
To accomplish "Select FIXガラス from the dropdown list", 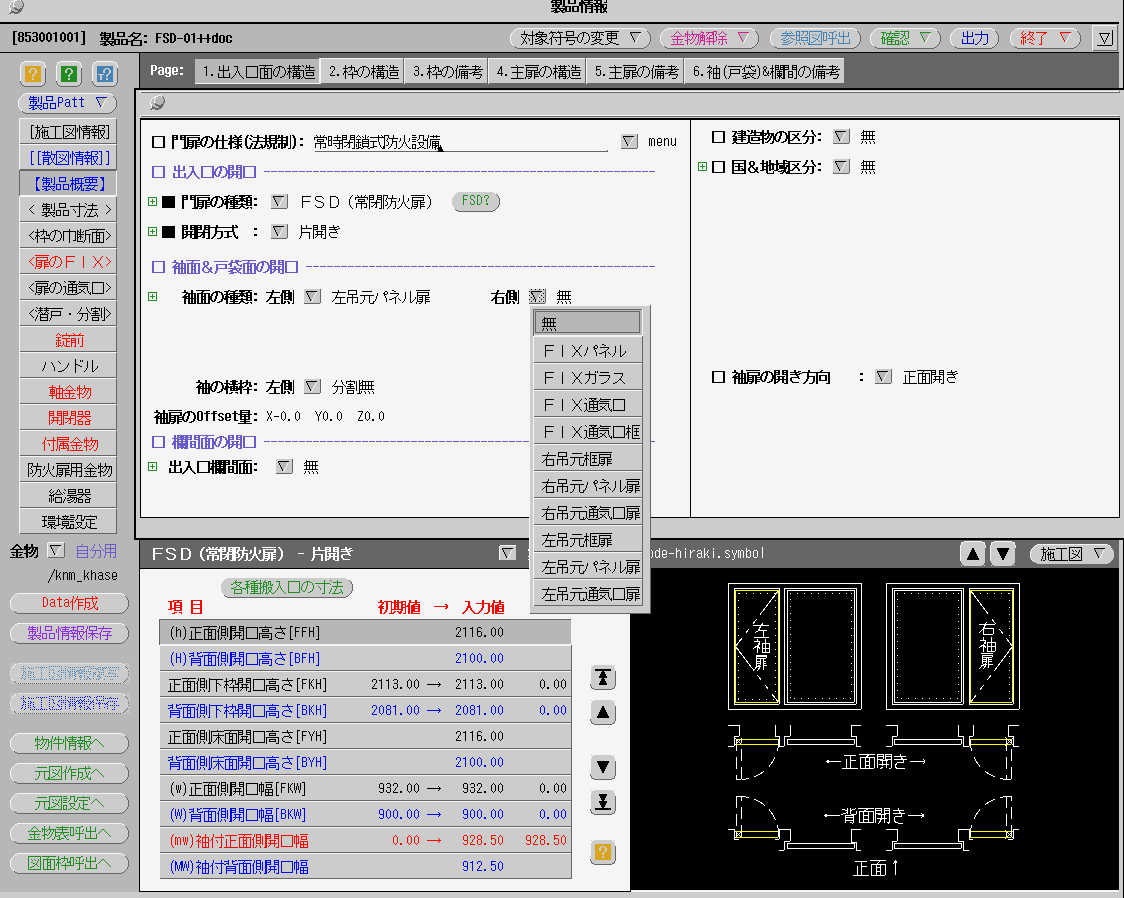I will (588, 378).
